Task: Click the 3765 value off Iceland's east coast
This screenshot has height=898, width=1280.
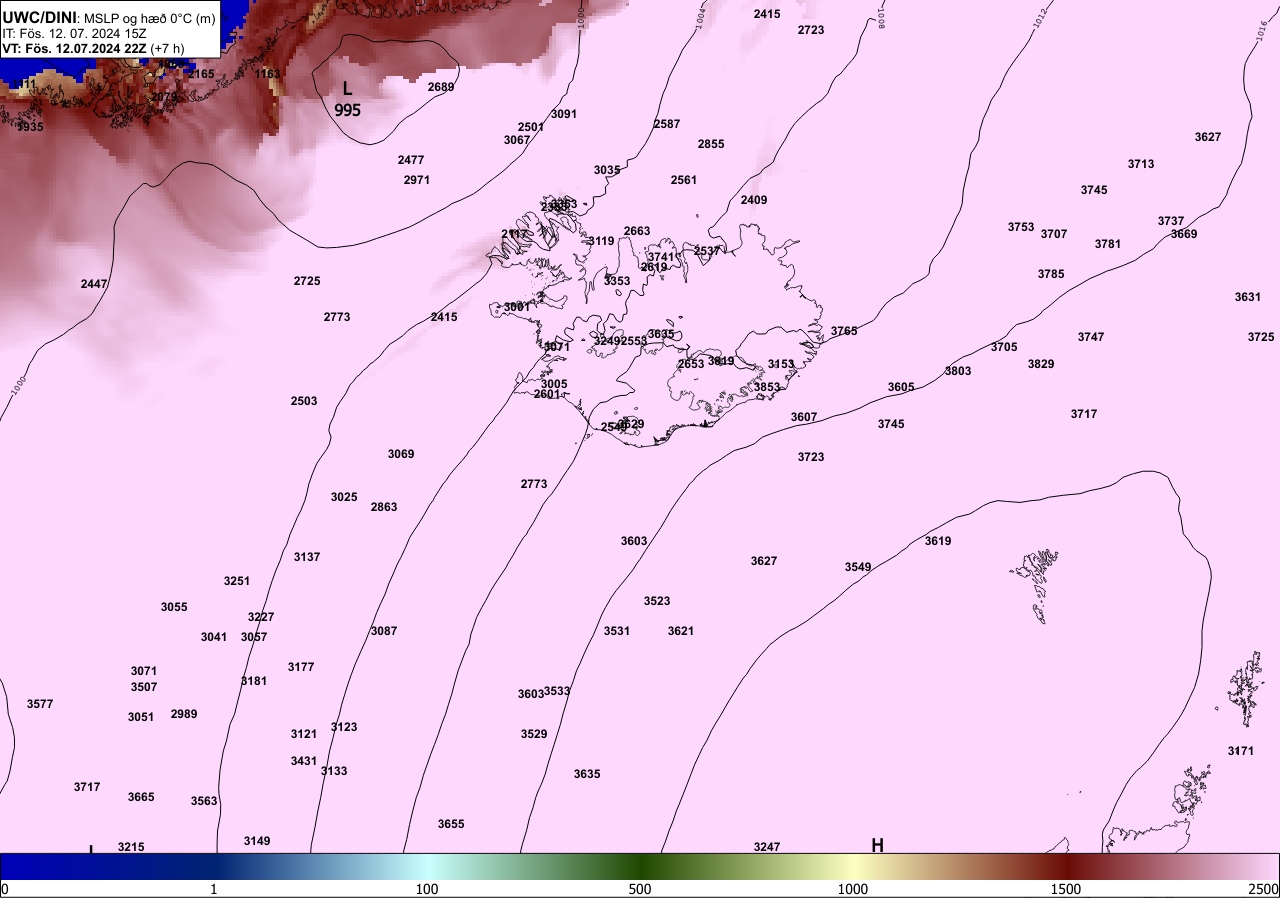Action: coord(844,331)
